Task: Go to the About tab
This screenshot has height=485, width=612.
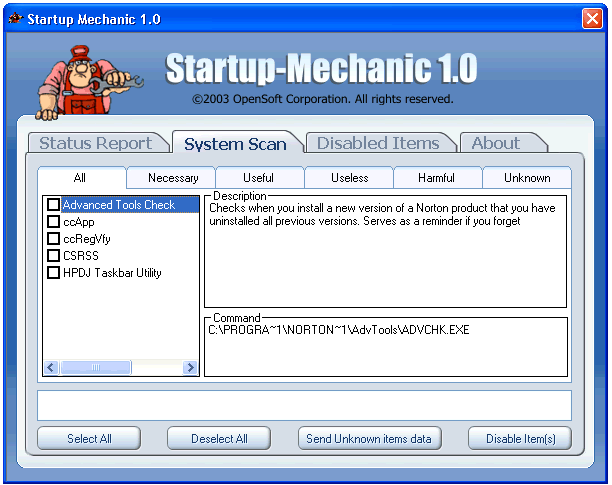Action: 502,143
